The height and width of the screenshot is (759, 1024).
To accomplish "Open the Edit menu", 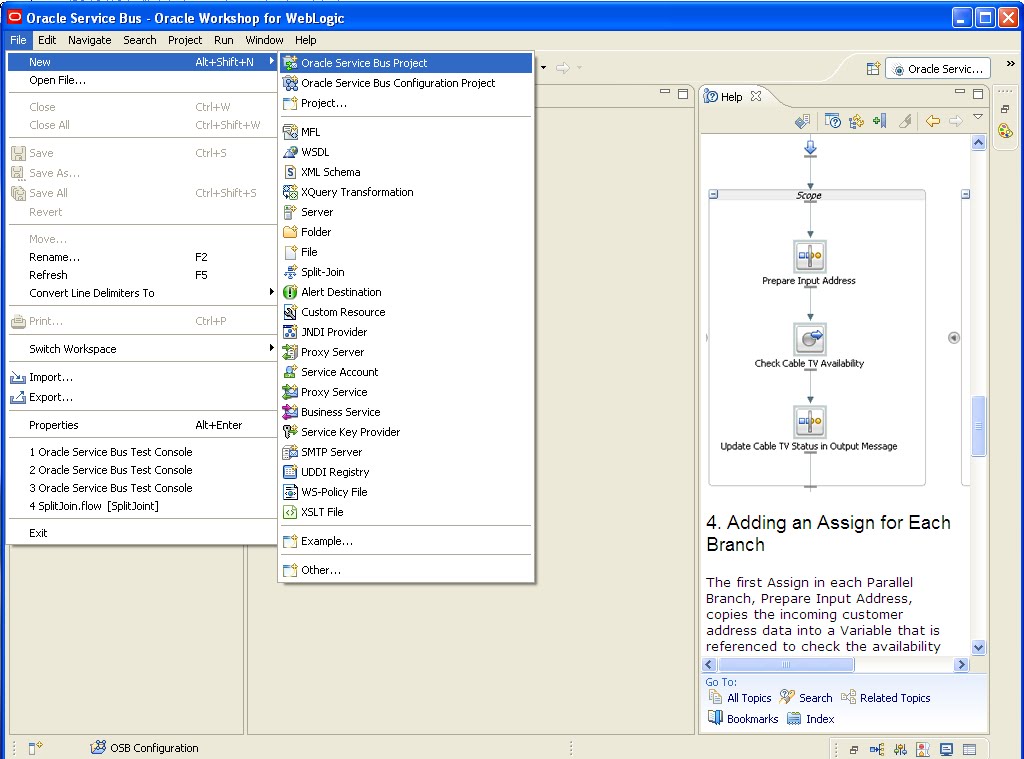I will tap(47, 40).
